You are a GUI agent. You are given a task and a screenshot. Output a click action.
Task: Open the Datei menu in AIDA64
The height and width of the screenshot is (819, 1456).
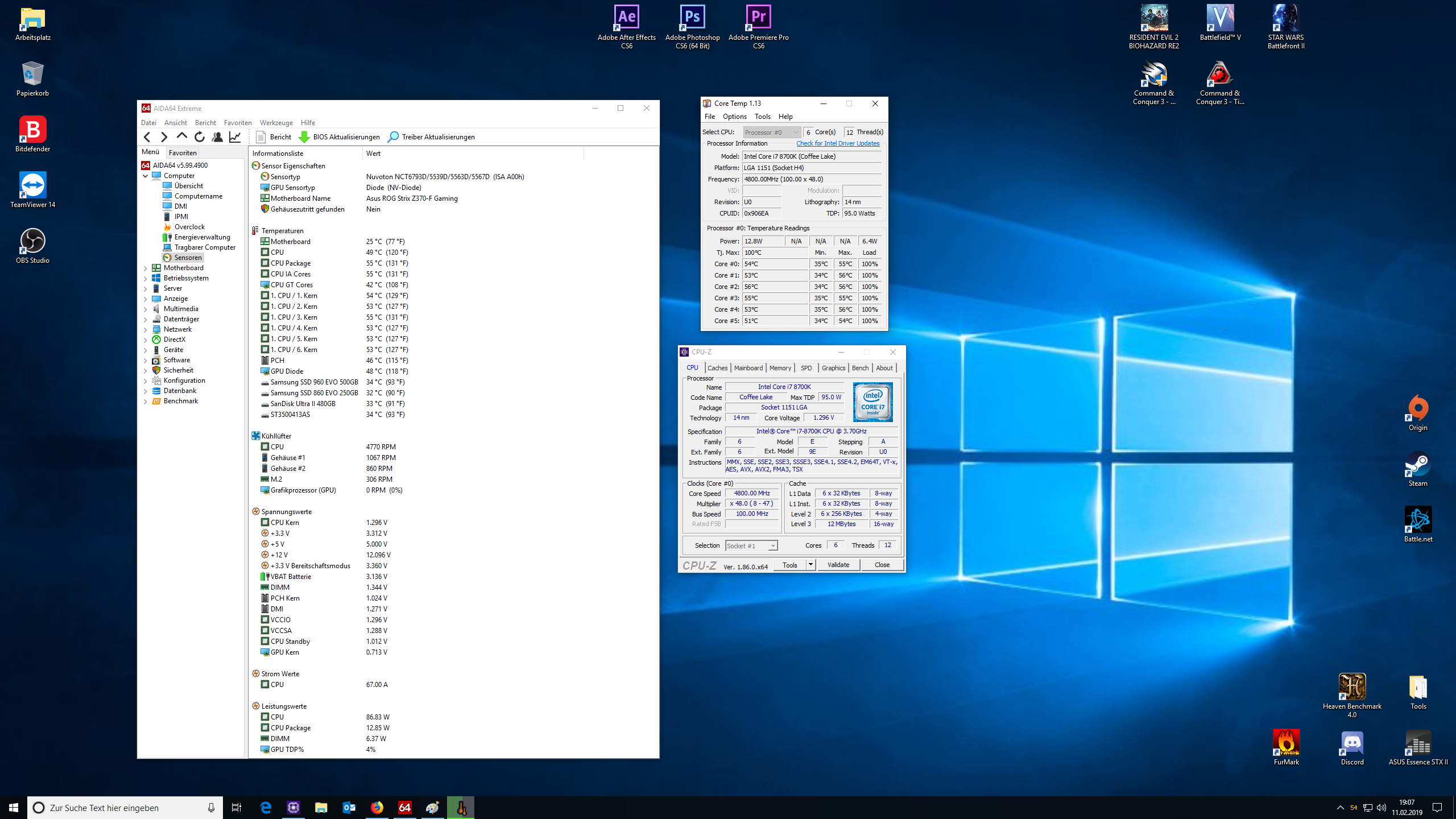pyautogui.click(x=148, y=122)
